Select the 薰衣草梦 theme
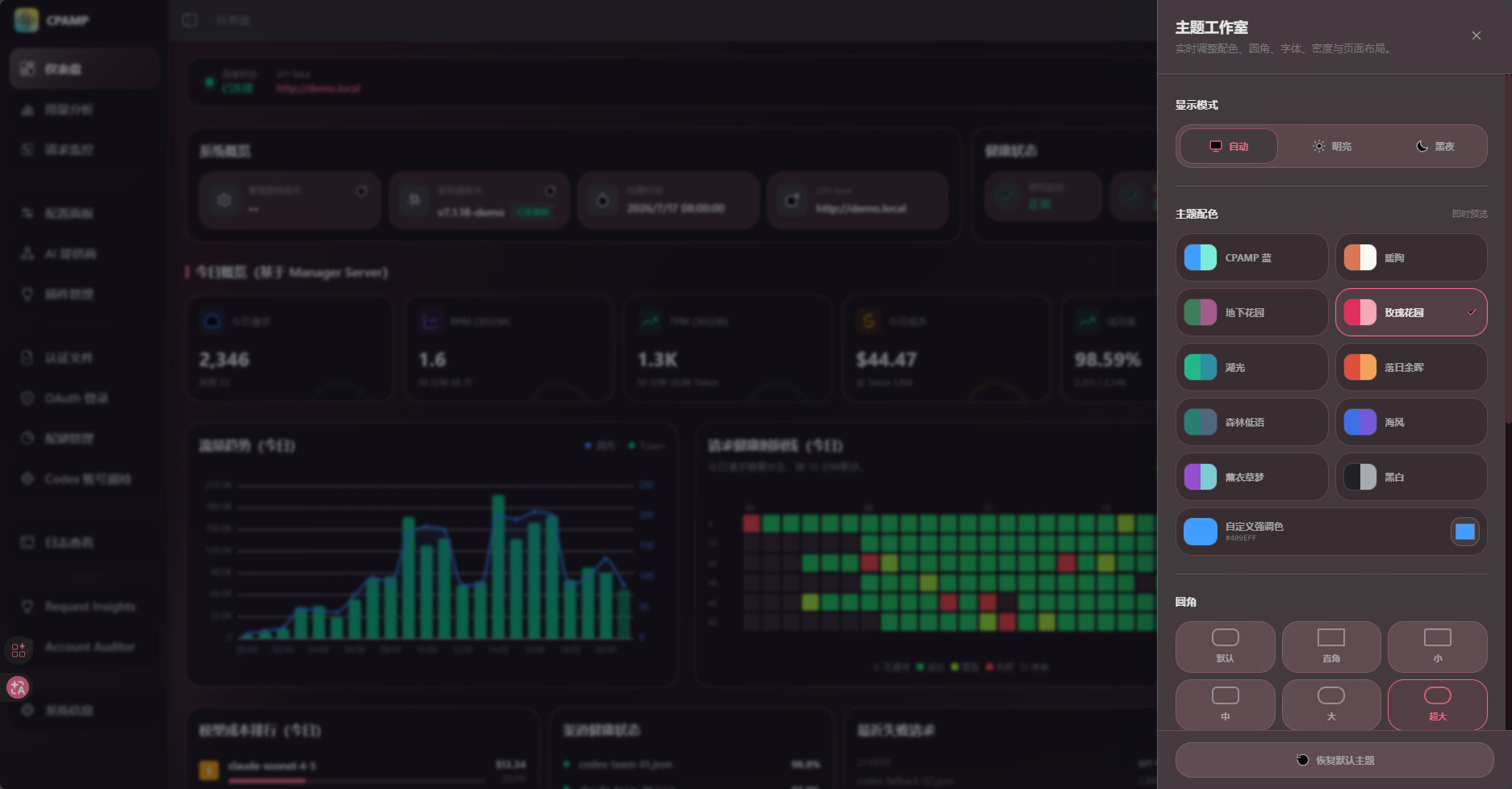The width and height of the screenshot is (1512, 789). [x=1251, y=477]
